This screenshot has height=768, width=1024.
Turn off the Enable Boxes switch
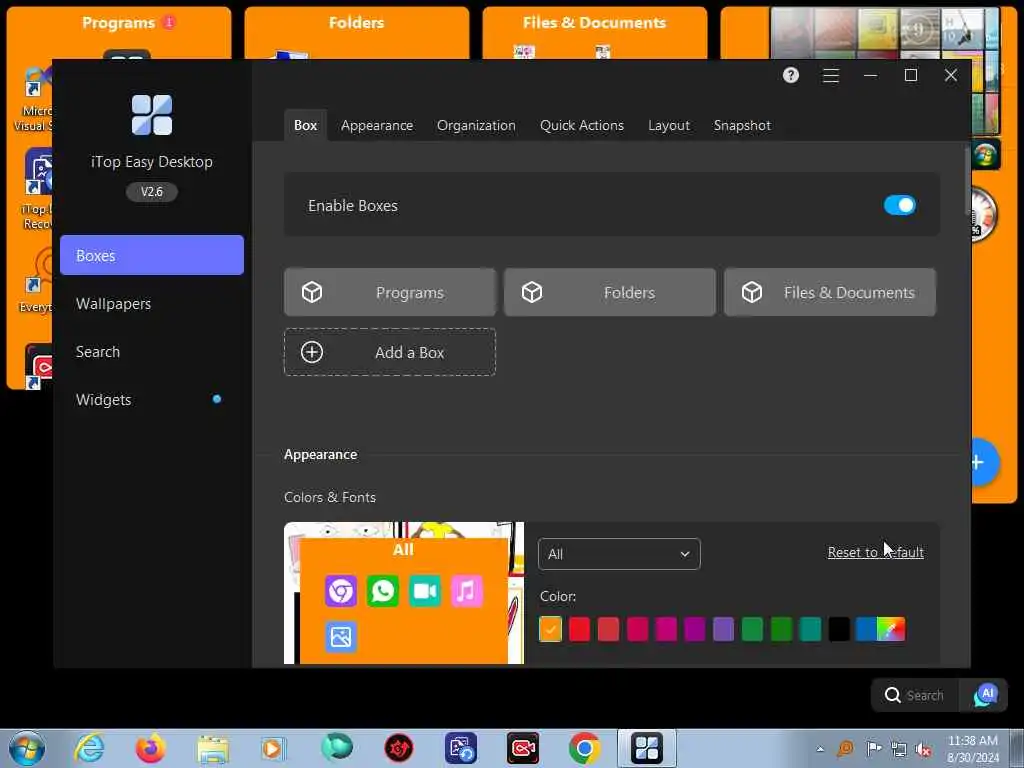point(899,205)
